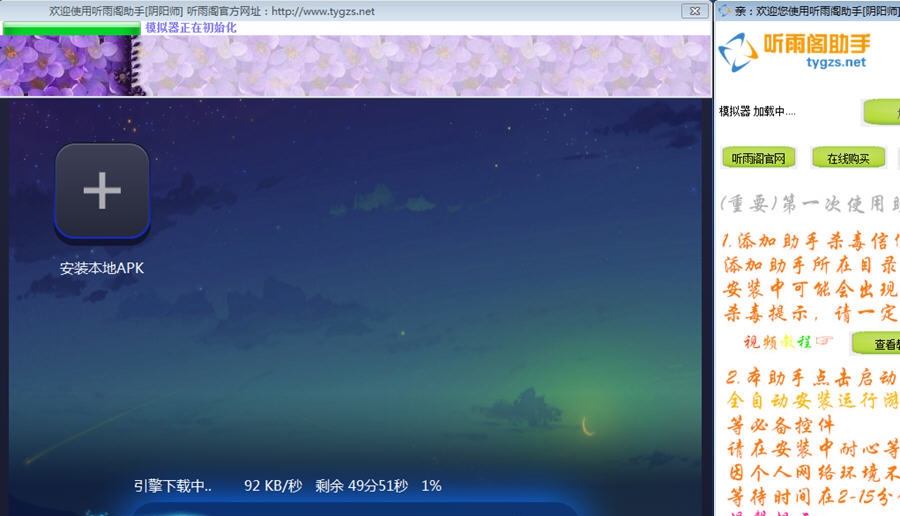This screenshot has height=516, width=900.
Task: Click the 模拟器 加载中.... status text
Action: [757, 111]
